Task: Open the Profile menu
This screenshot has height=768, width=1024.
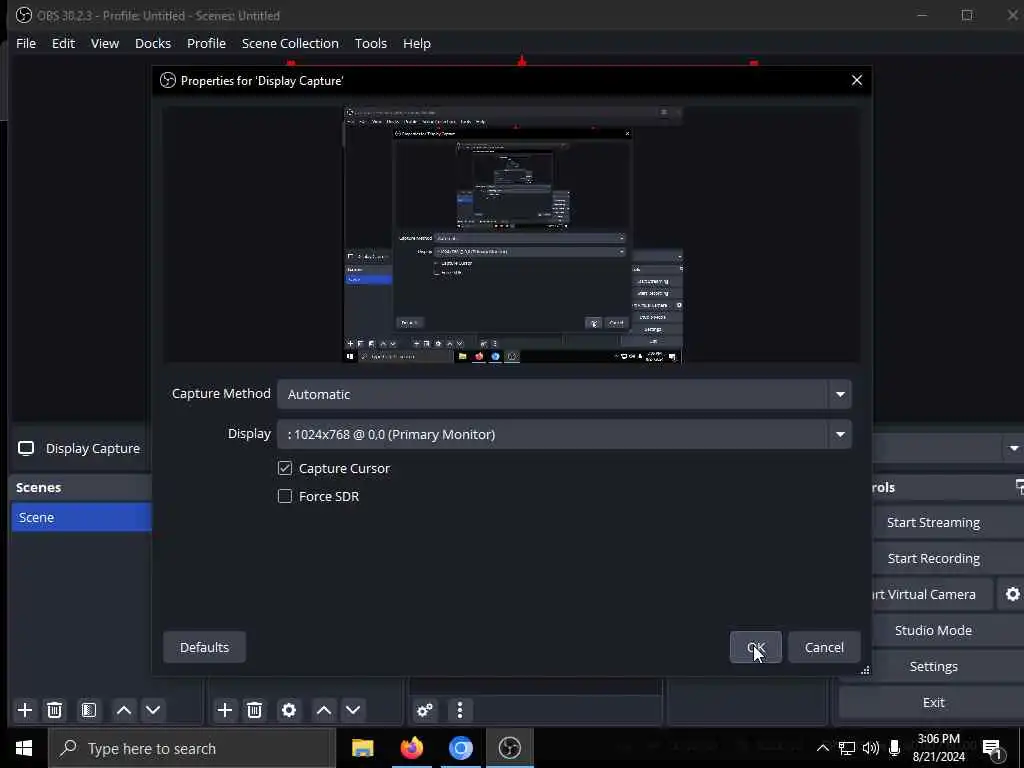Action: coord(206,43)
